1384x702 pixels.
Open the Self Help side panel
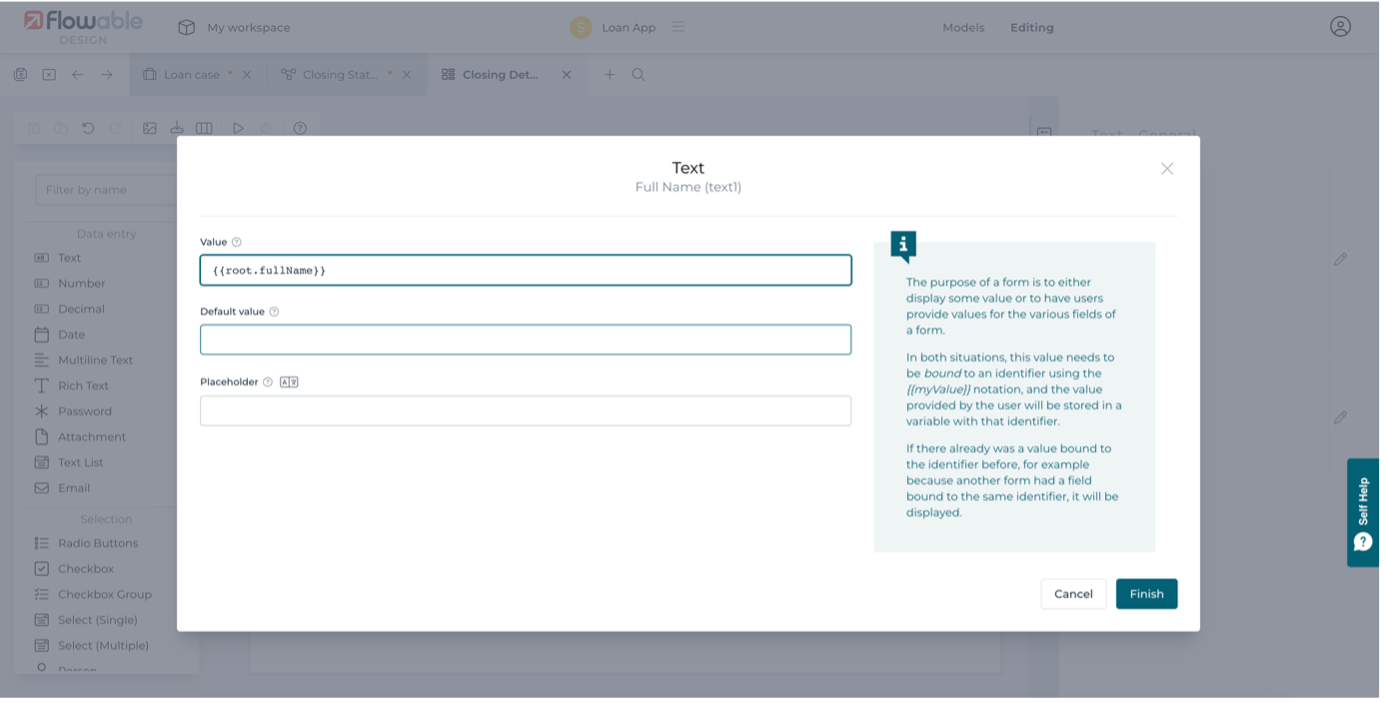click(1363, 512)
